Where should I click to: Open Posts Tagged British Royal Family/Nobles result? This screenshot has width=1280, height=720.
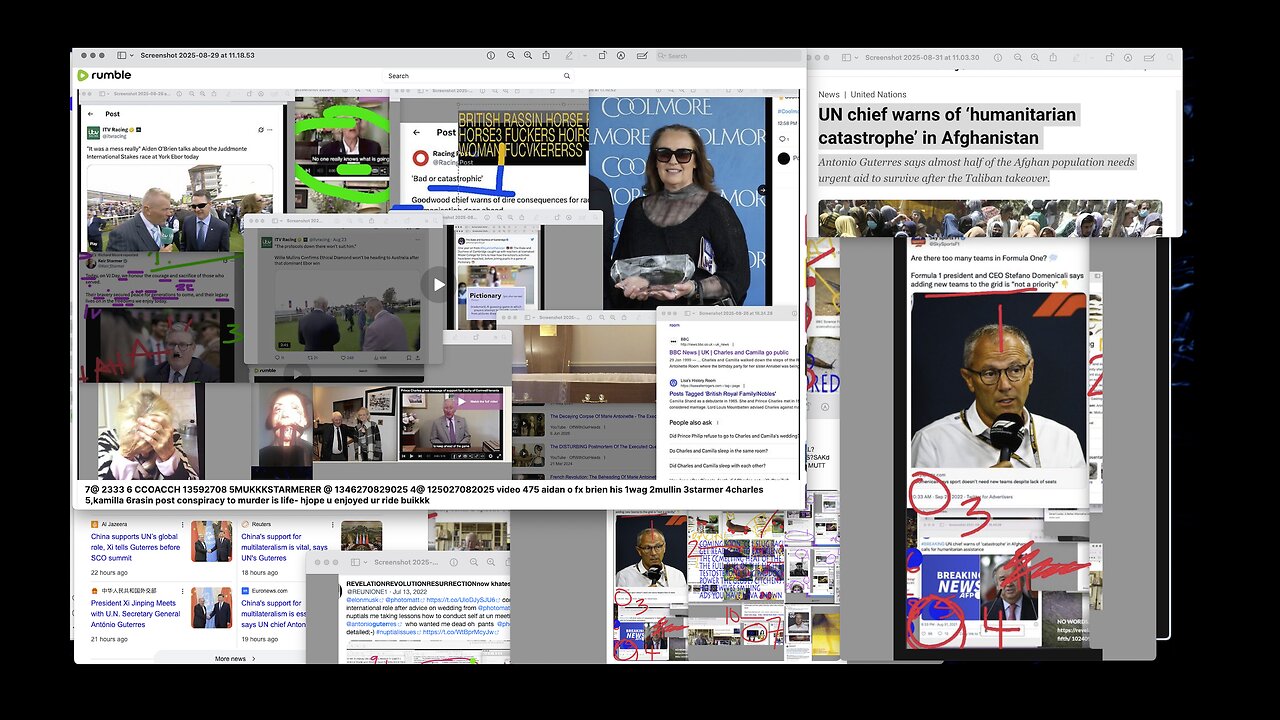coord(724,394)
